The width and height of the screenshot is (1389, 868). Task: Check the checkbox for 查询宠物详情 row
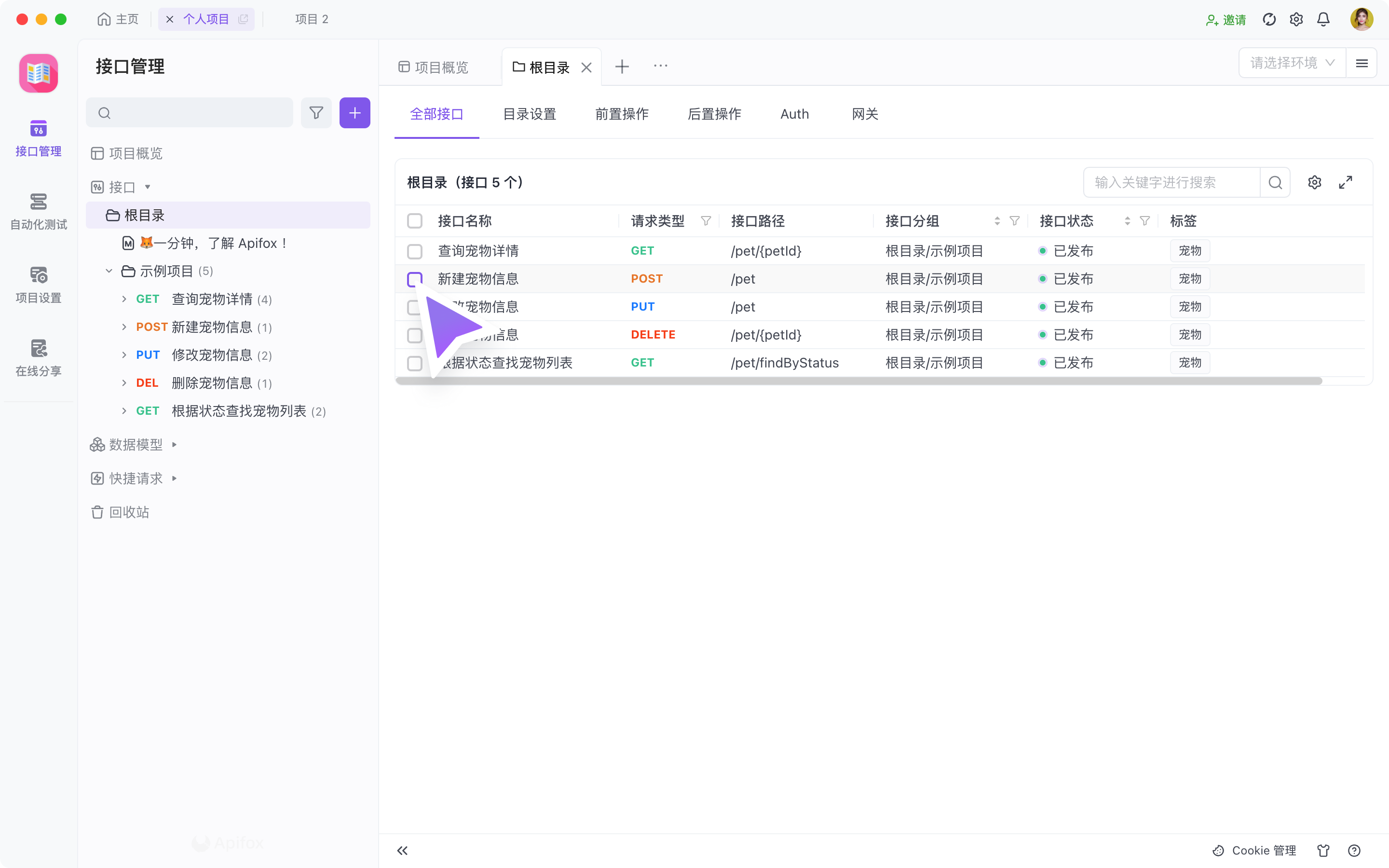(x=414, y=251)
